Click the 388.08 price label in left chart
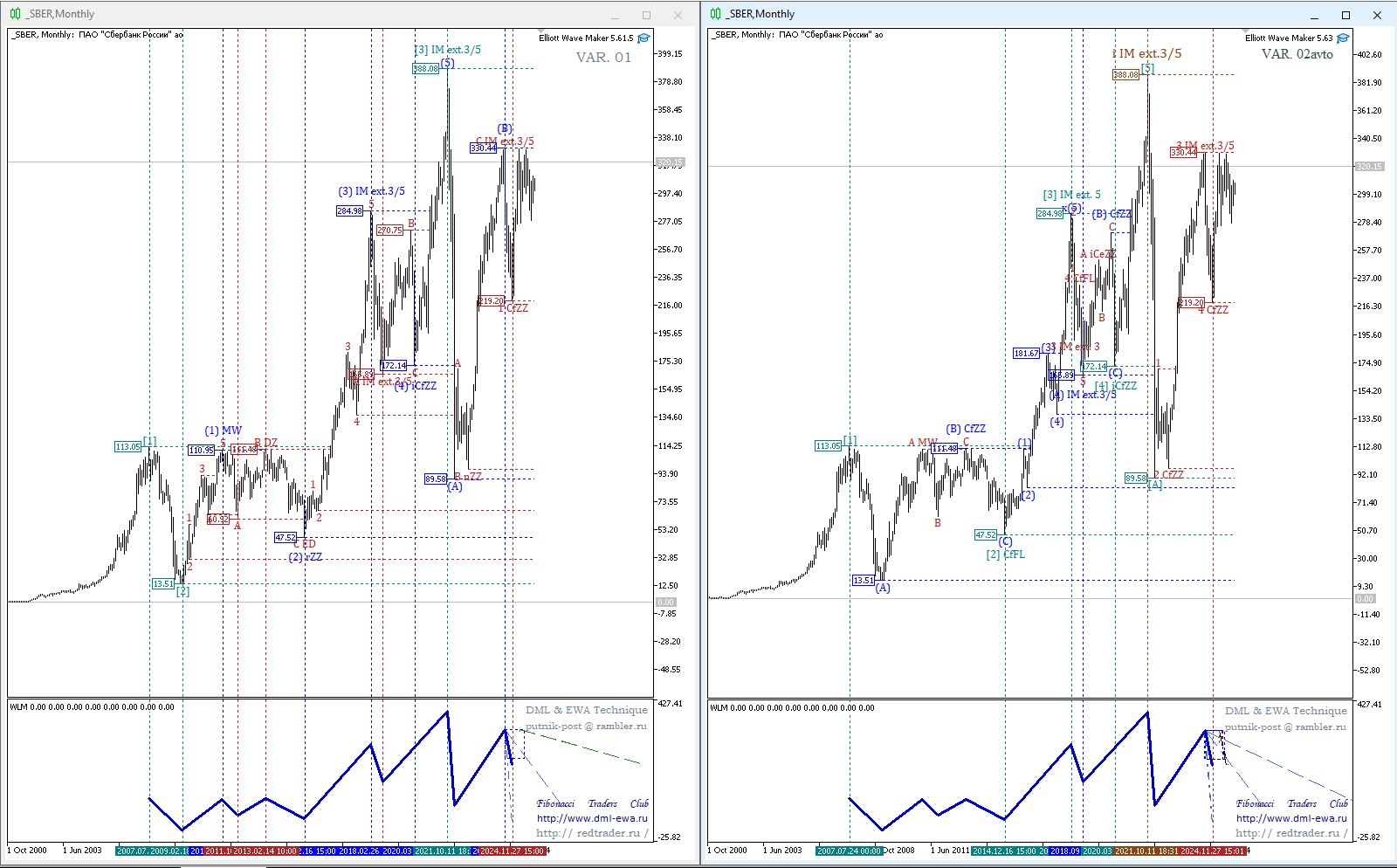This screenshot has width=1397, height=868. point(425,69)
